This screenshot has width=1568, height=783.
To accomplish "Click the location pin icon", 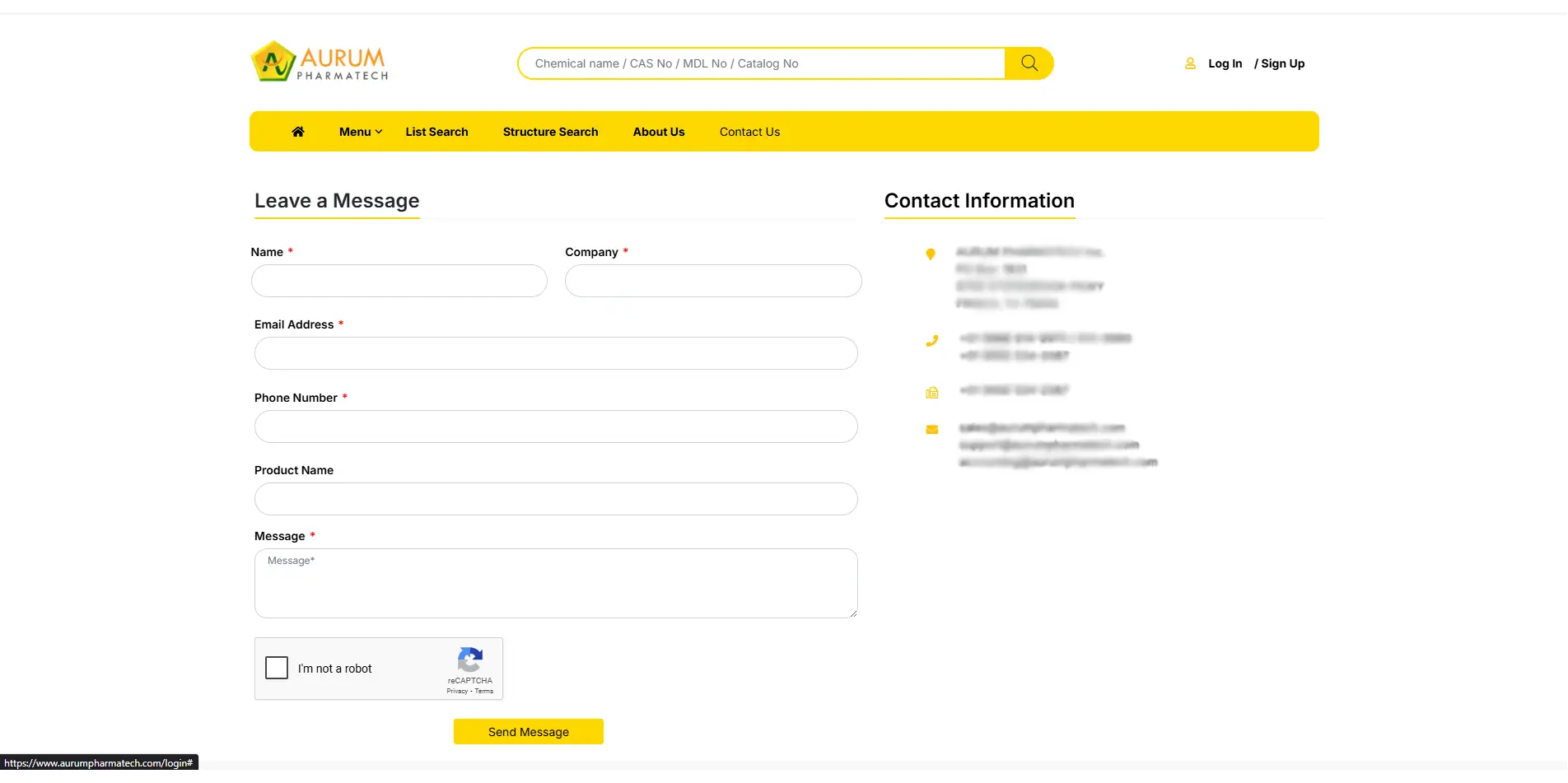I will (931, 254).
